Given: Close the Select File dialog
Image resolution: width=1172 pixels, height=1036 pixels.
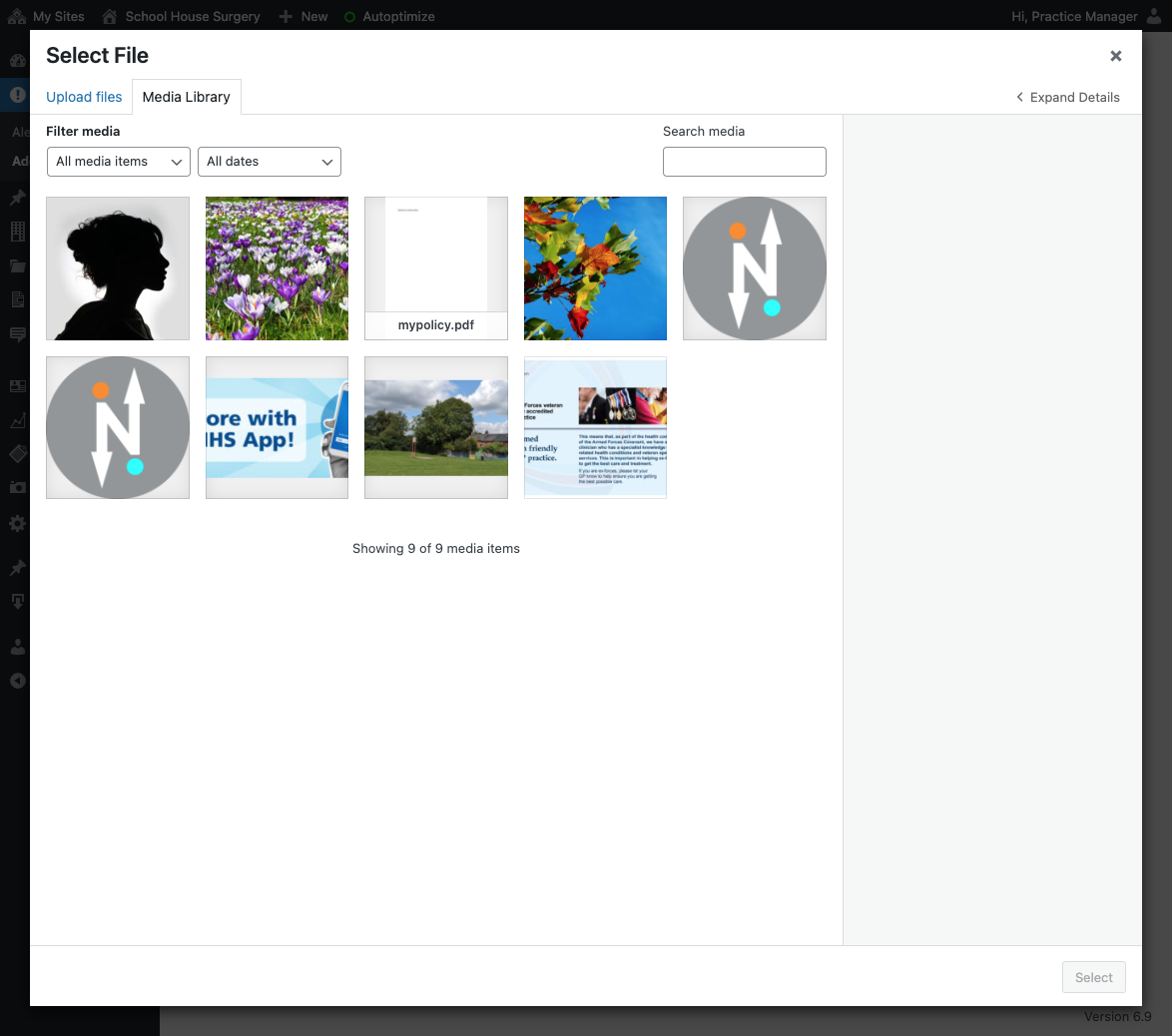Looking at the screenshot, I should coord(1116,56).
